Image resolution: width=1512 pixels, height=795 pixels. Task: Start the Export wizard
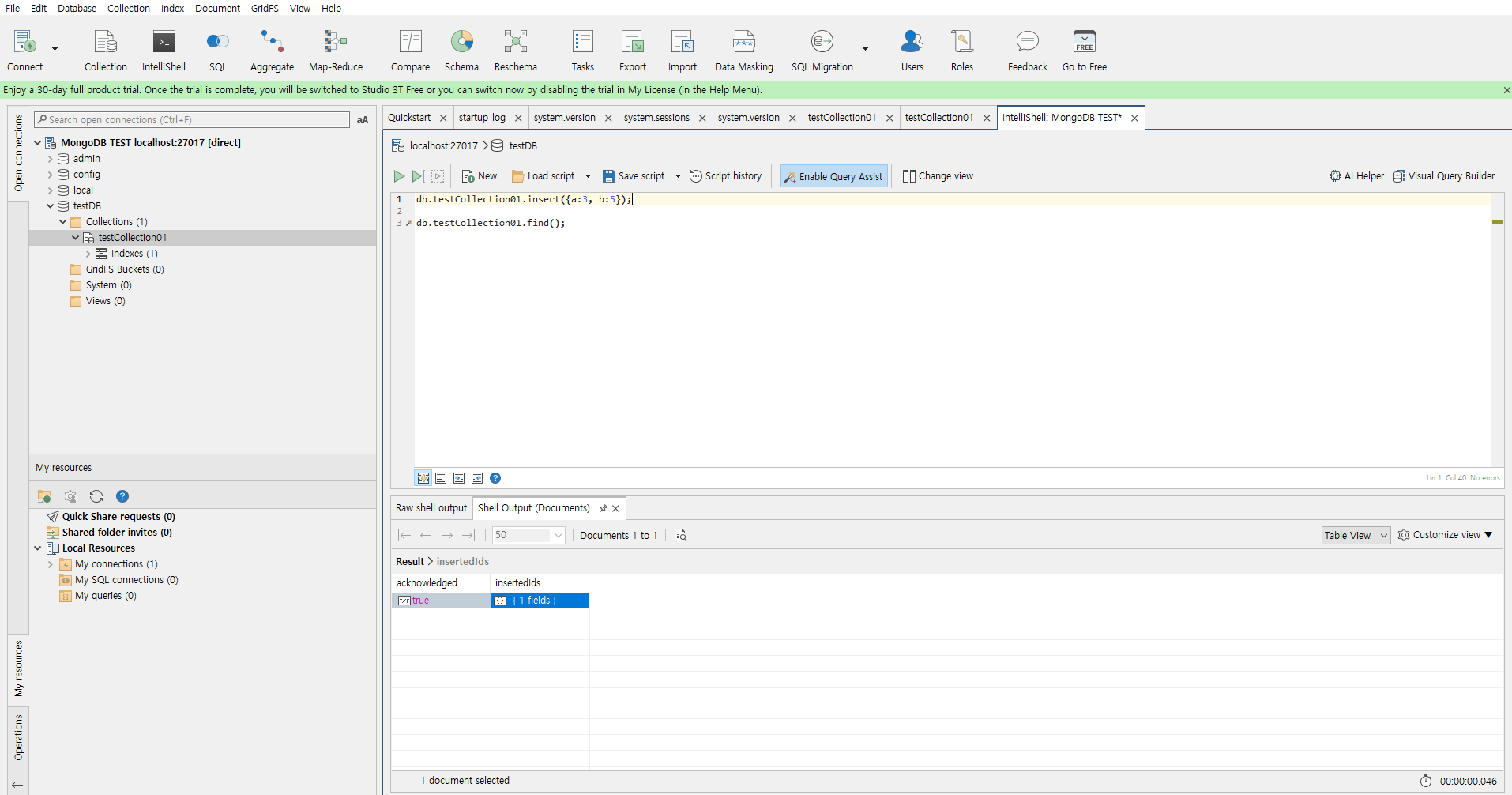point(633,50)
